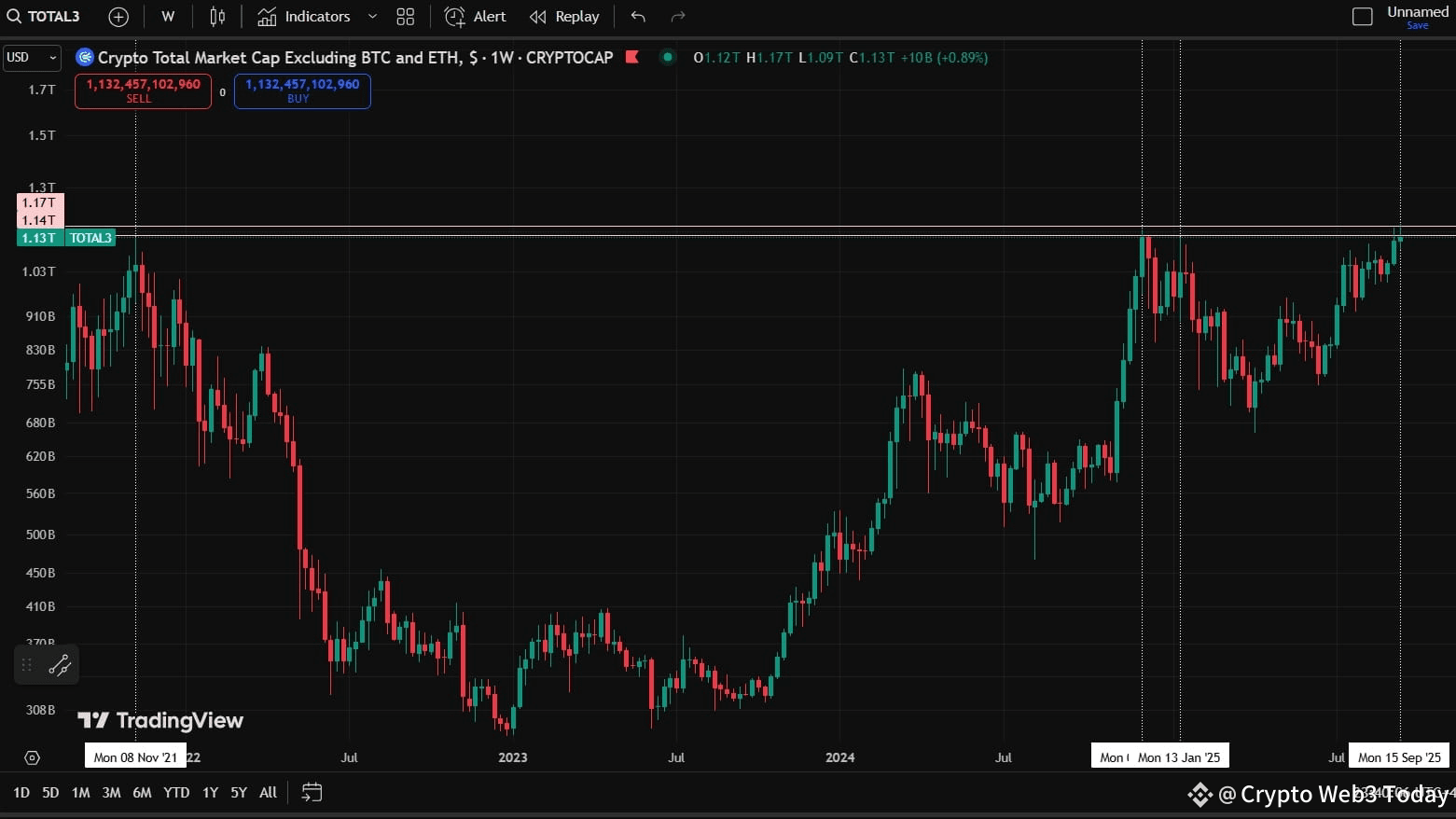The image size is (1456, 819).
Task: Open the go-to-date calendar icon
Action: [x=312, y=793]
